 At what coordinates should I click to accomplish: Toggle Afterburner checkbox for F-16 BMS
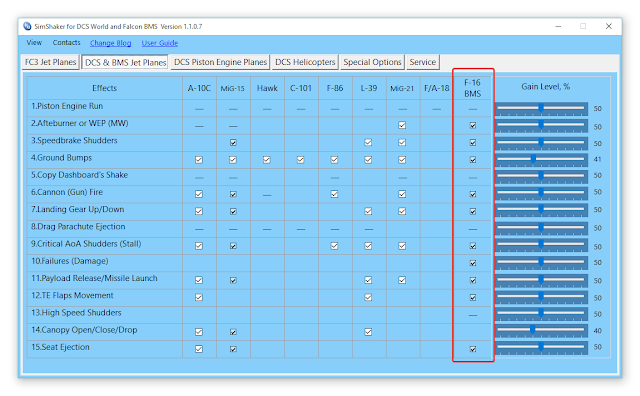[473, 125]
